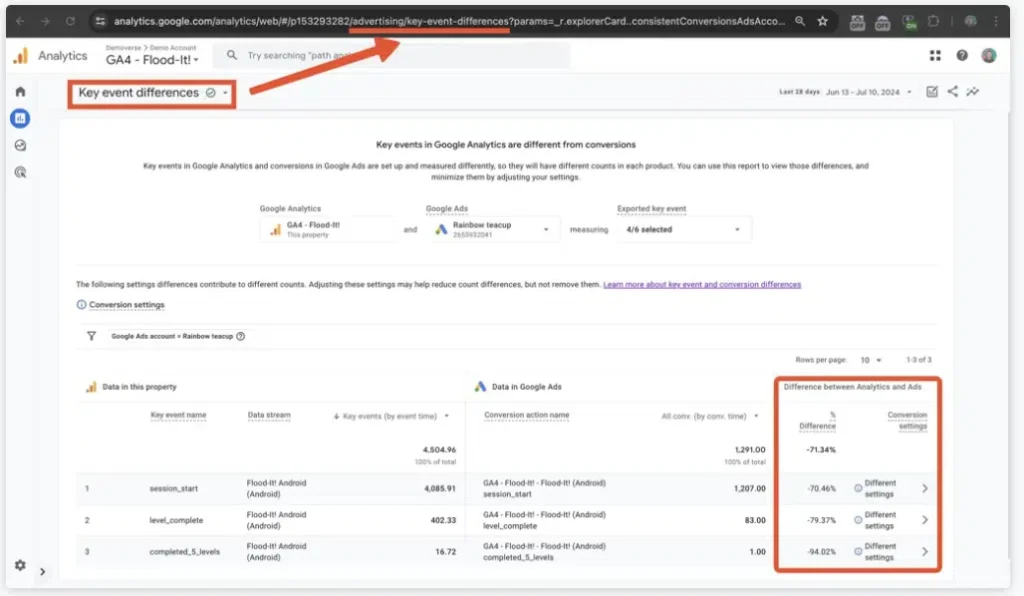Image resolution: width=1024 pixels, height=596 pixels.
Task: Change Rows per page dropdown value
Action: (x=871, y=360)
